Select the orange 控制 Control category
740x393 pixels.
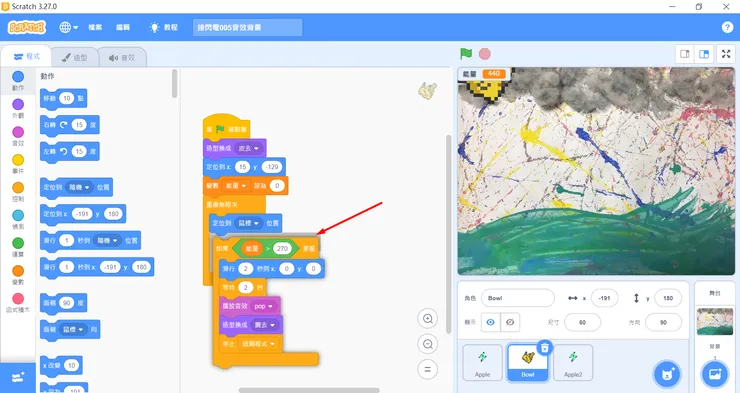[x=18, y=192]
